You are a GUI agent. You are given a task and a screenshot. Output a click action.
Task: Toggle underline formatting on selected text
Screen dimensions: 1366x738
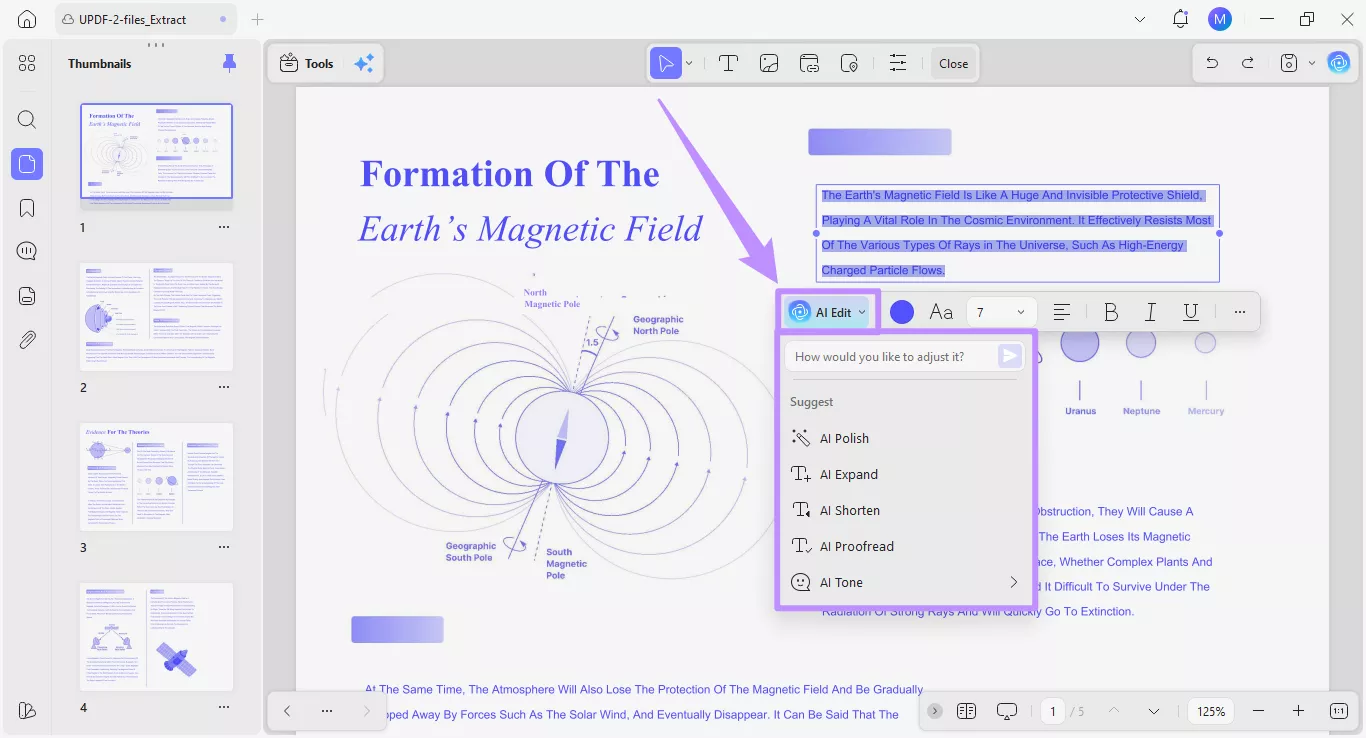click(1190, 312)
